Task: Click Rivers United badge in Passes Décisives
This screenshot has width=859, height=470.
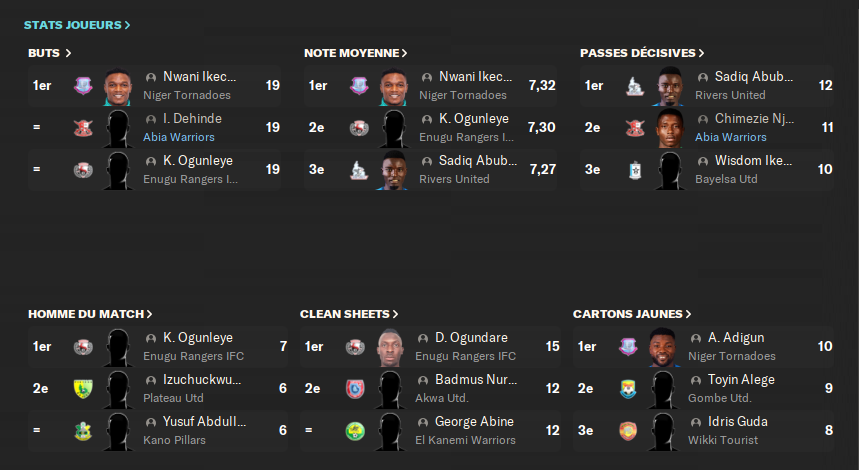Action: click(635, 85)
